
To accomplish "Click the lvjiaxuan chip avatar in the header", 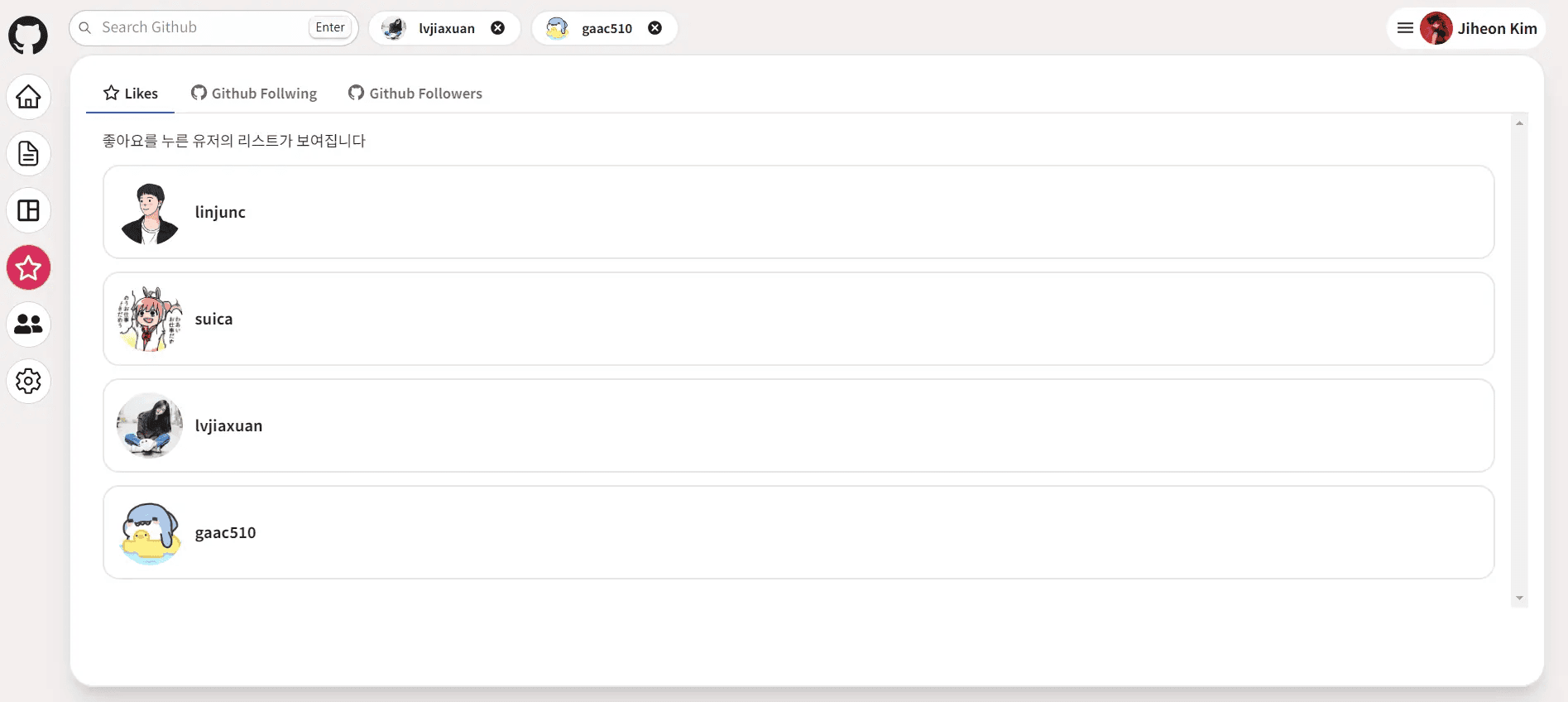I will click(x=394, y=28).
